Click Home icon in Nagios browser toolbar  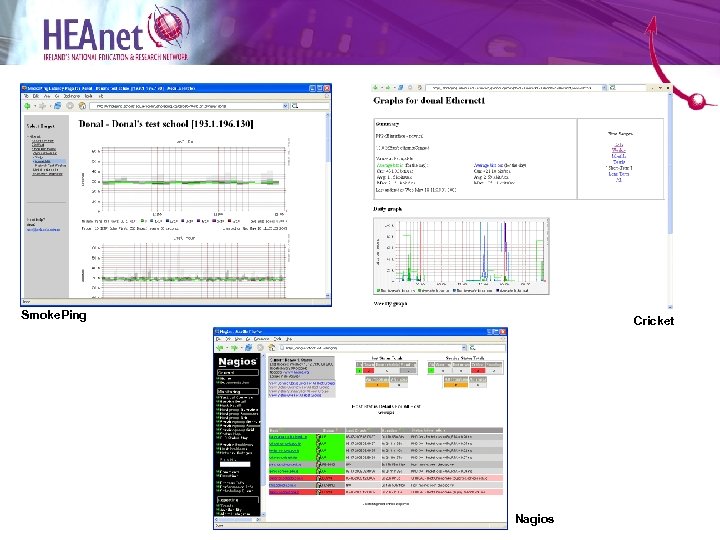271,348
